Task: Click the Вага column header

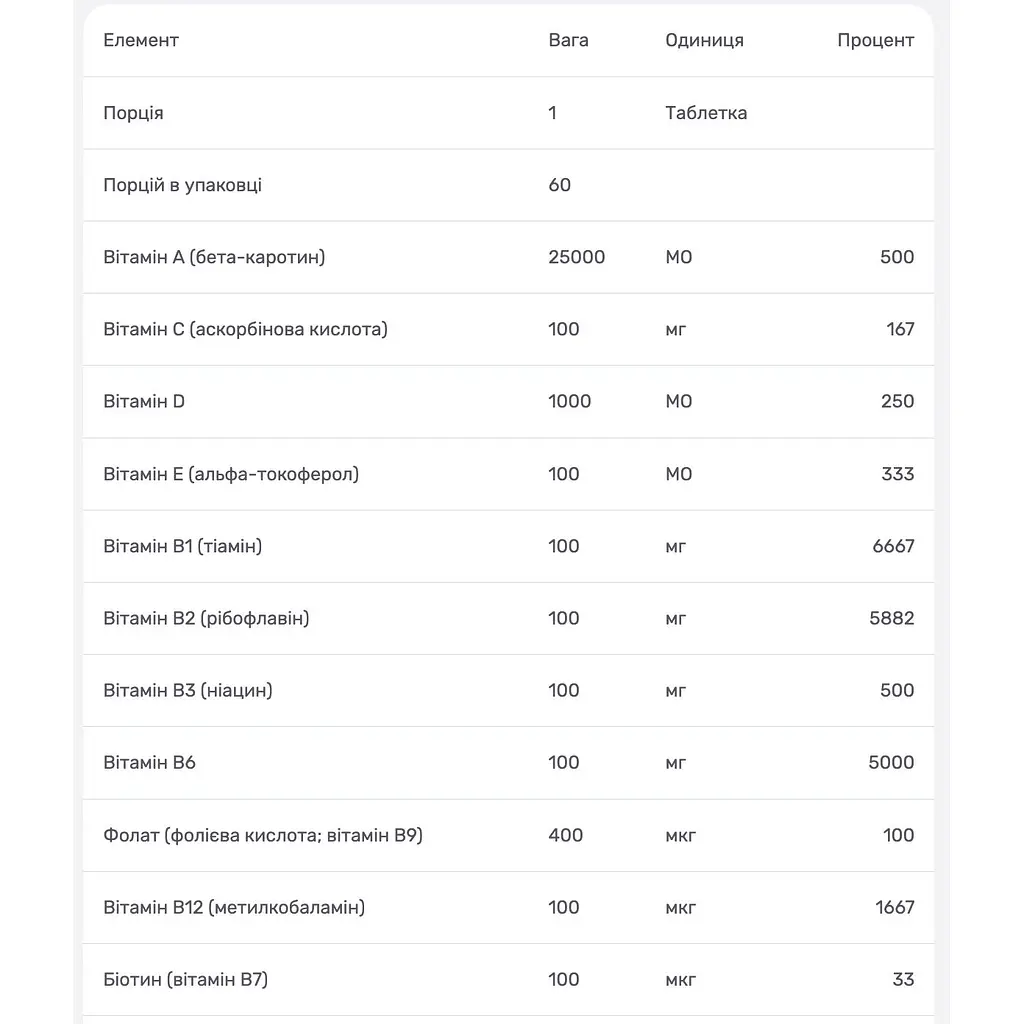Action: click(x=568, y=40)
